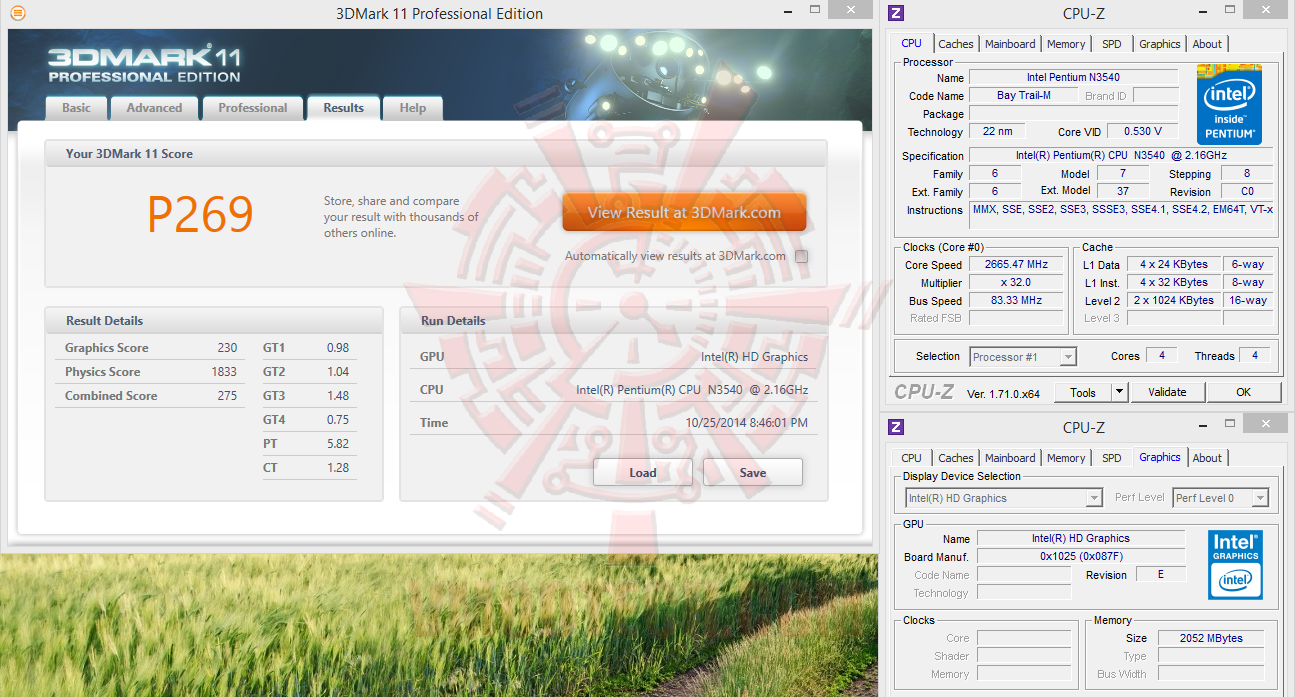Image resolution: width=1295 pixels, height=697 pixels.
Task: Click the GPU Name field in Graphics tab
Action: click(1081, 538)
